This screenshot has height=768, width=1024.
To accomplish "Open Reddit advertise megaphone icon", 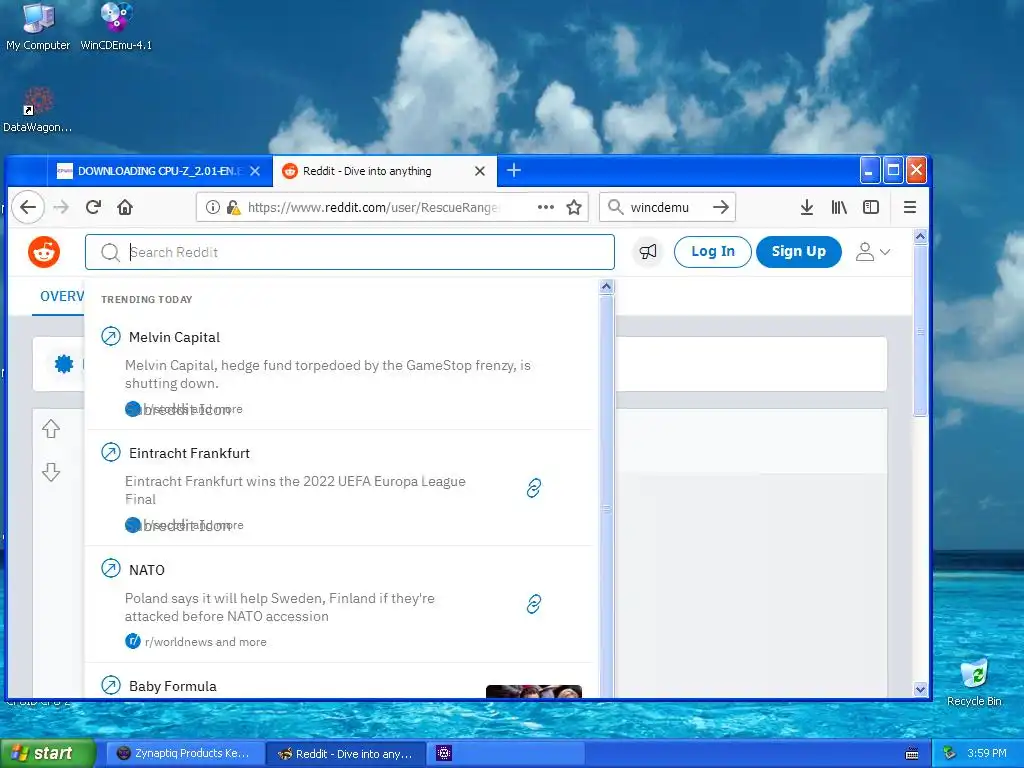I will (648, 251).
